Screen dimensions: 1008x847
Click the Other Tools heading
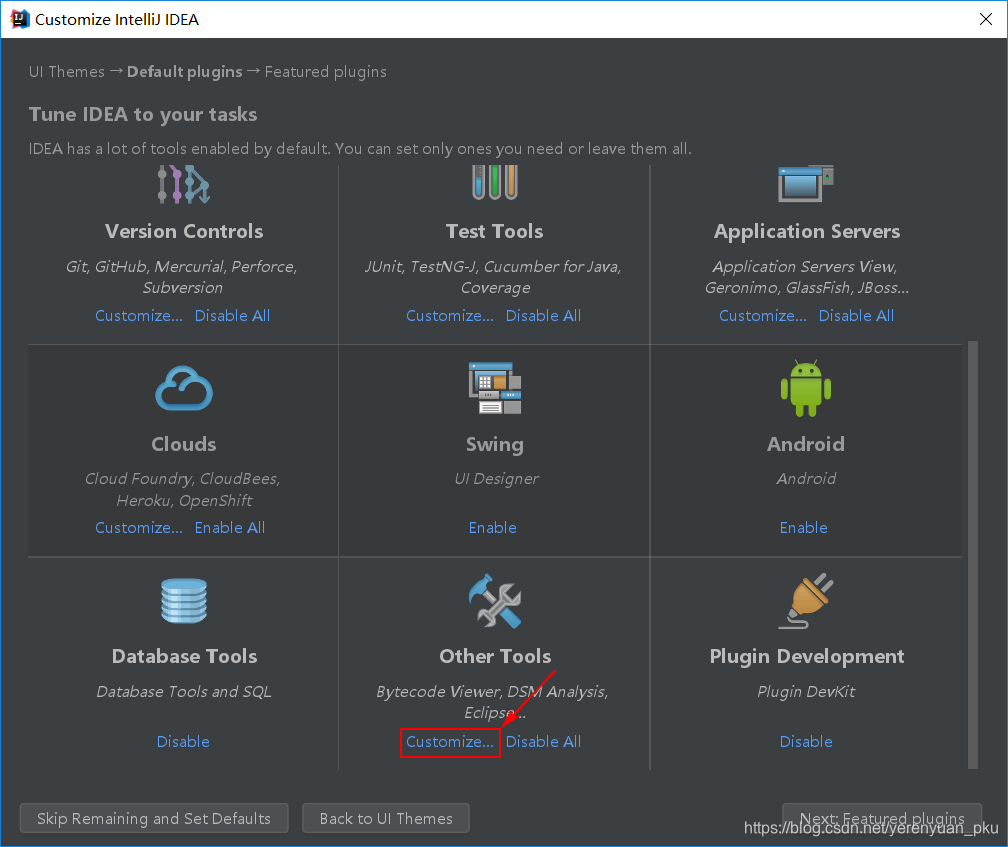(495, 656)
